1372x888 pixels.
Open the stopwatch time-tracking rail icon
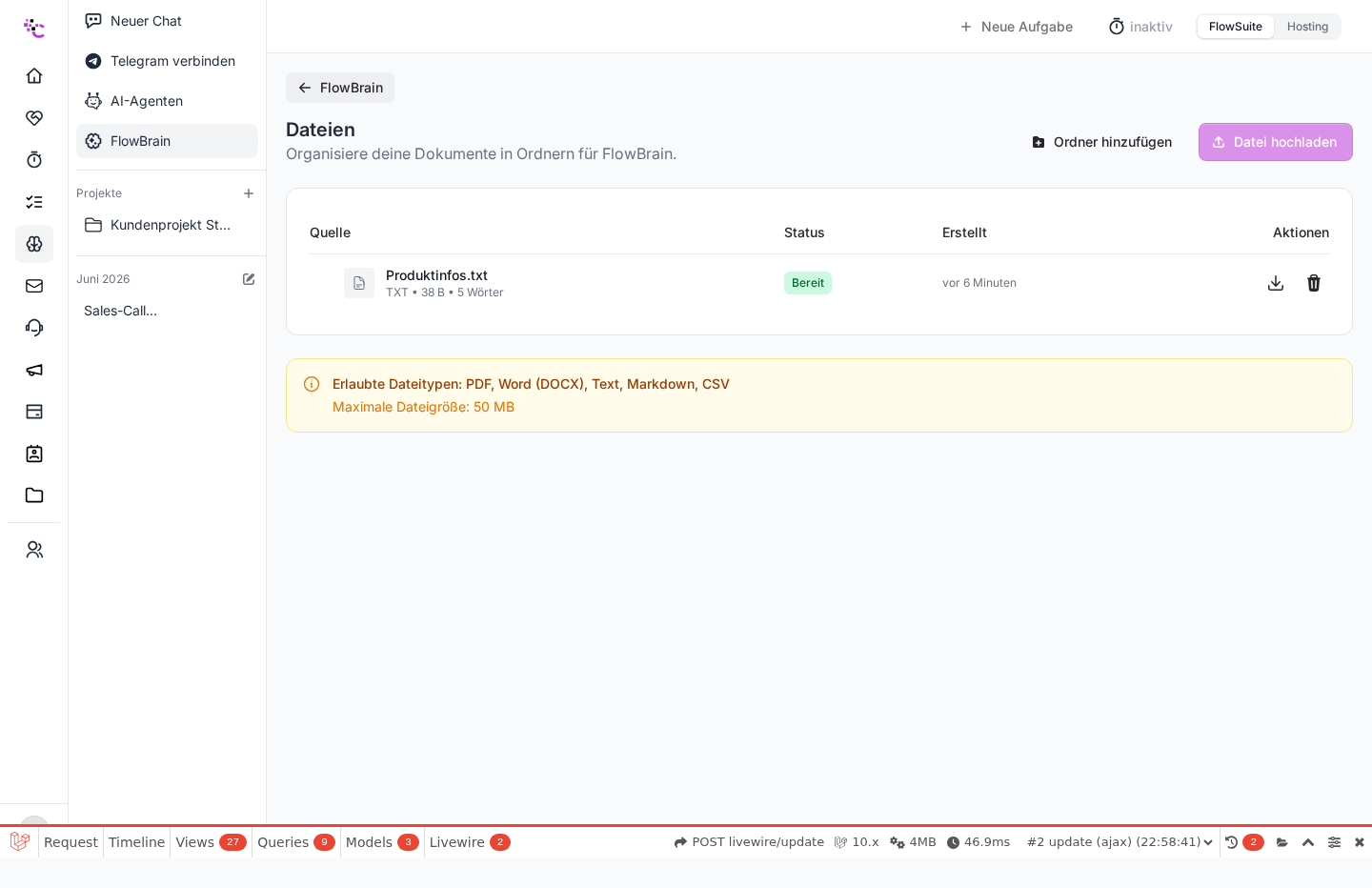[x=34, y=160]
